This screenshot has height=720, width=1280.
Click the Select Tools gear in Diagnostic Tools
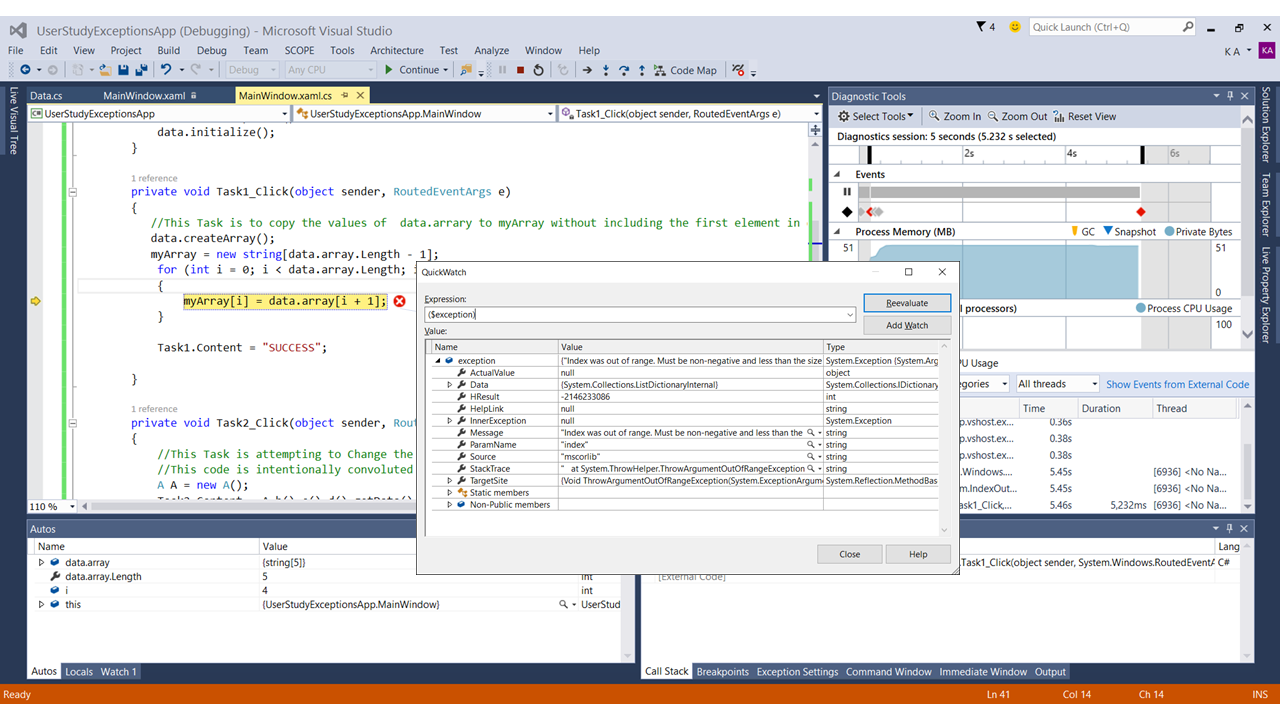844,116
